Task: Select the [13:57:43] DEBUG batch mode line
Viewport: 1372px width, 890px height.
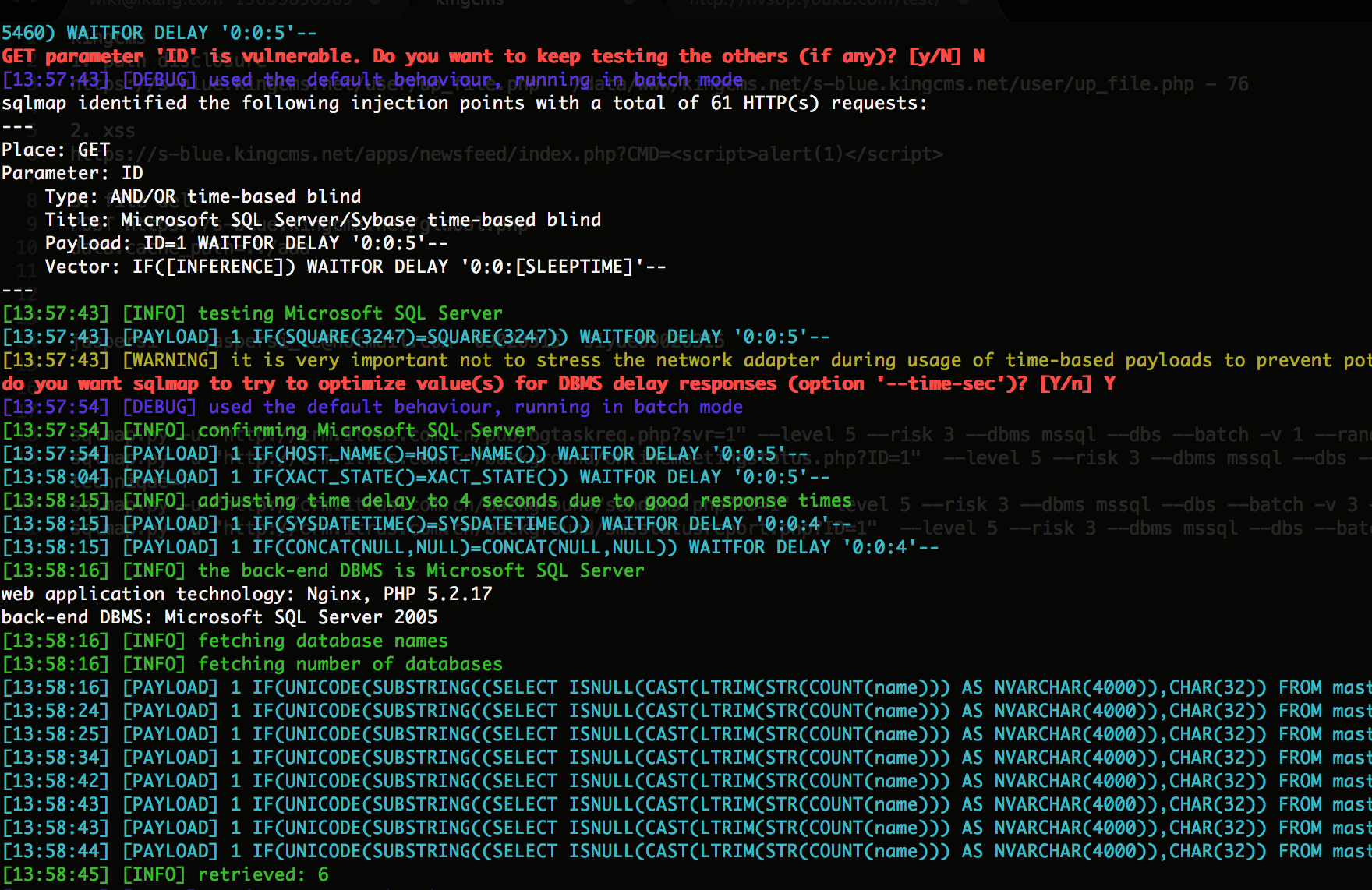Action: pyautogui.click(x=372, y=79)
